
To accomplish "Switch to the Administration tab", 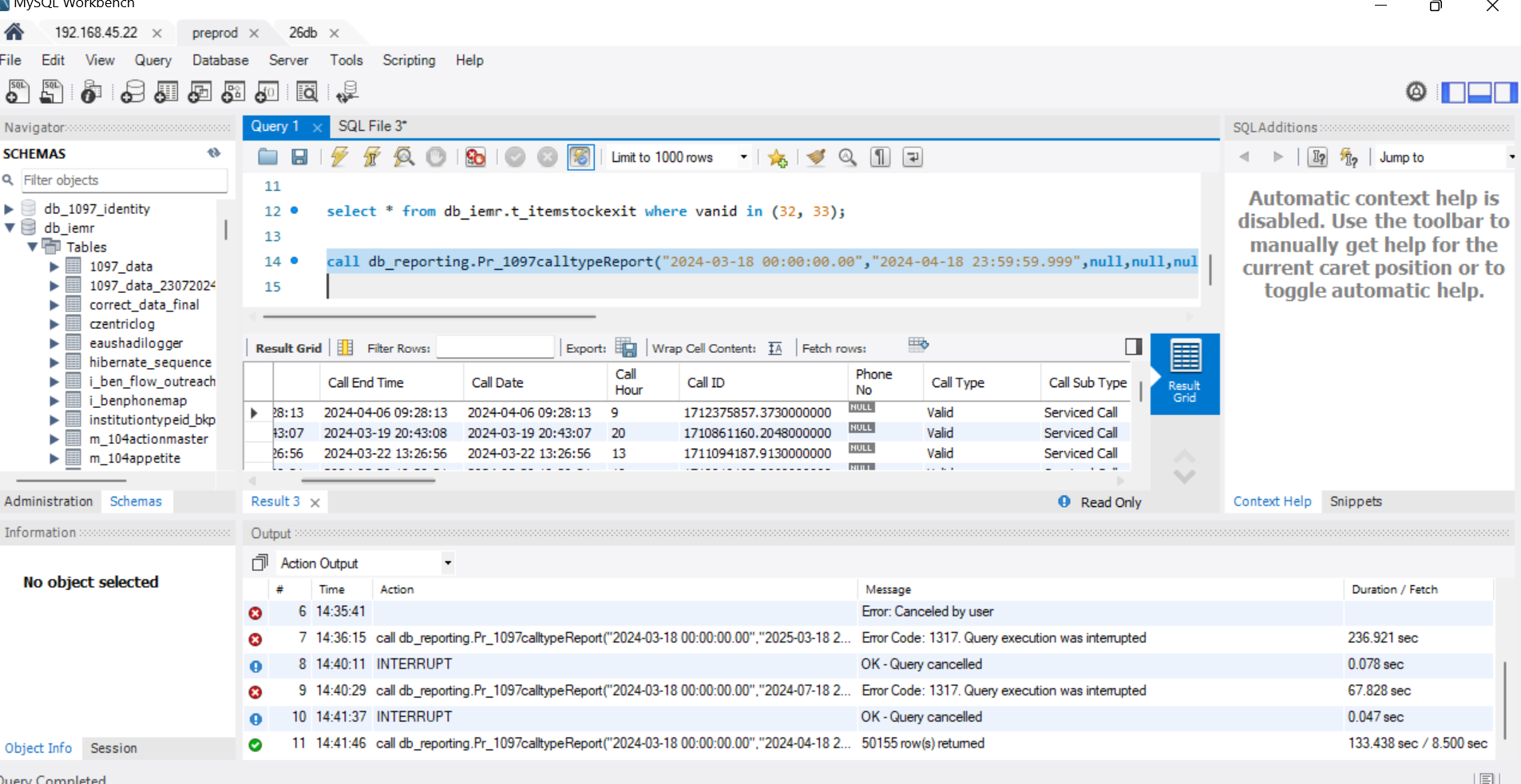I will 49,501.
